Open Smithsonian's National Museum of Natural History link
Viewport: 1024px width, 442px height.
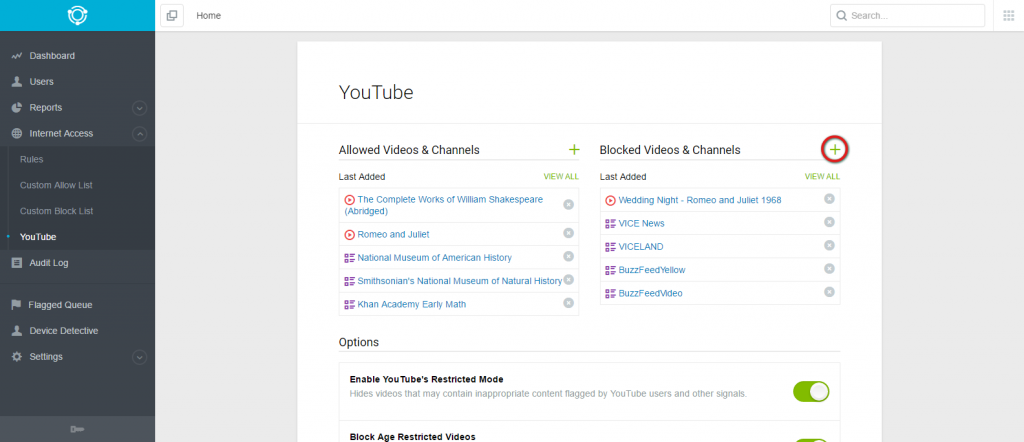pyautogui.click(x=460, y=281)
